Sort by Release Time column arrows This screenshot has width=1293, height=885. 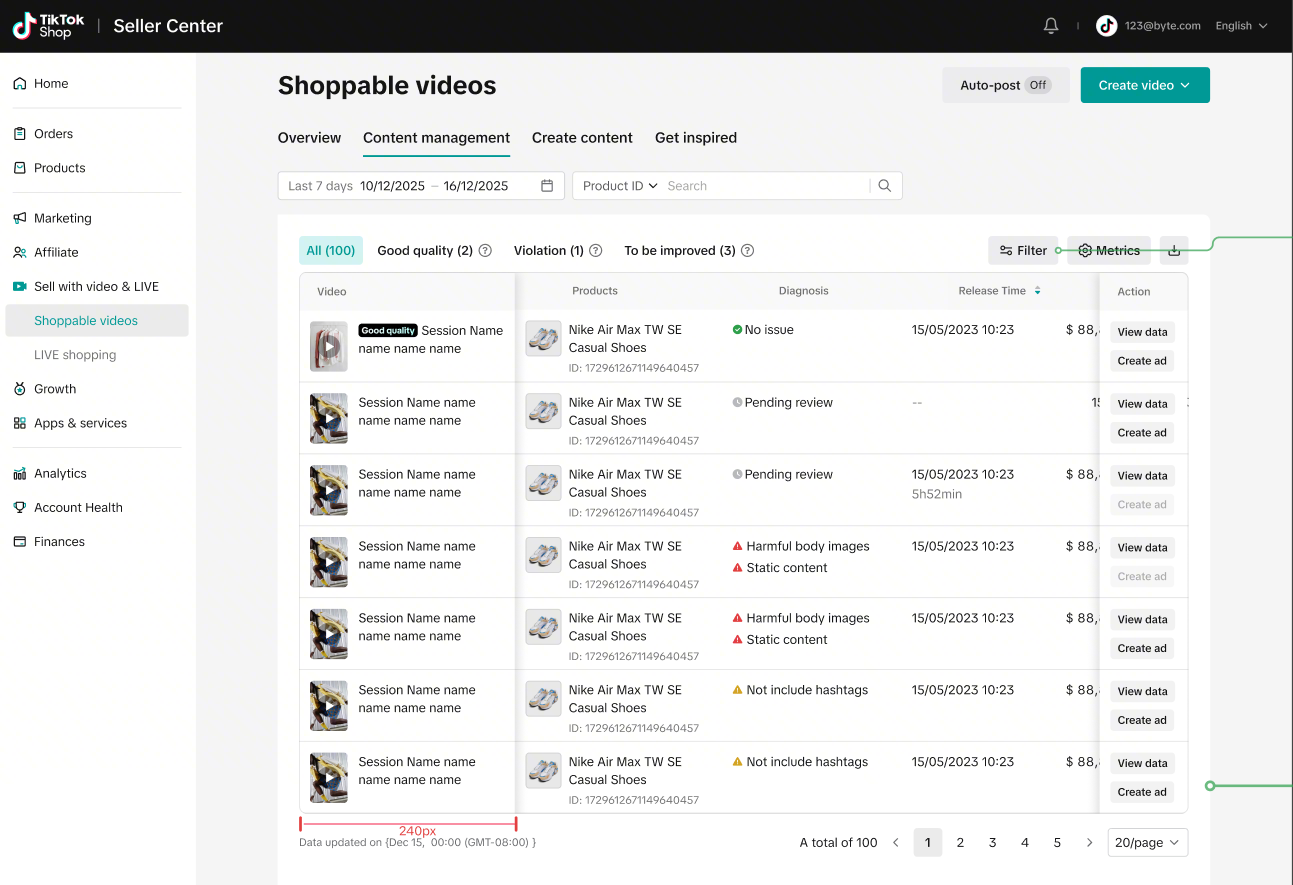1037,291
